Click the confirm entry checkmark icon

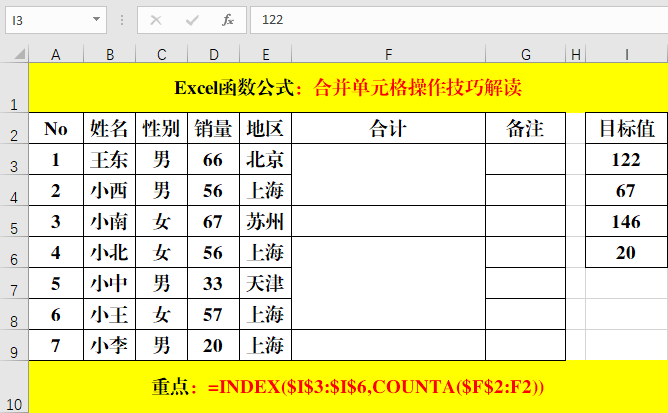[192, 20]
